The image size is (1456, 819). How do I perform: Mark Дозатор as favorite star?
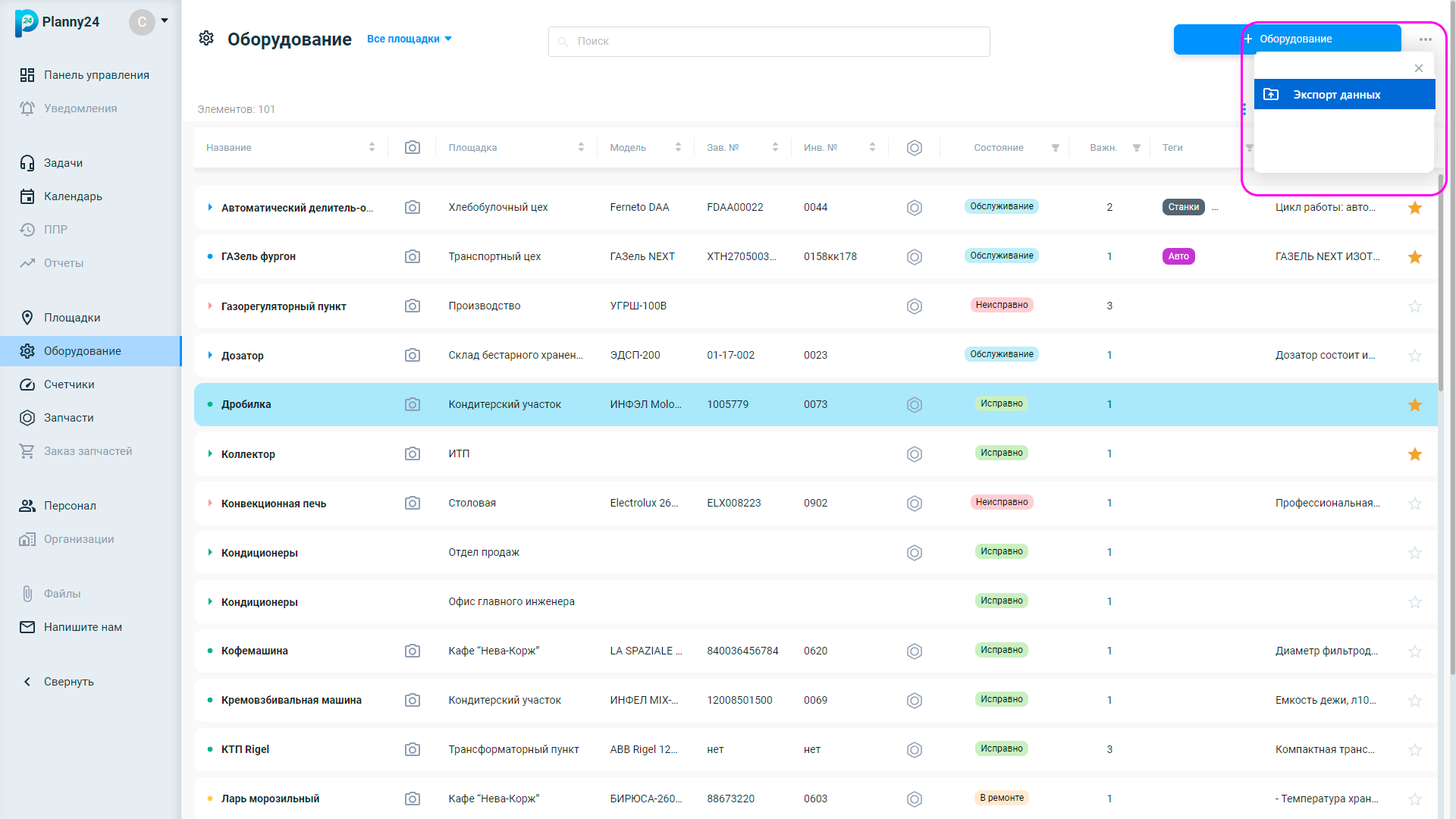click(x=1415, y=356)
